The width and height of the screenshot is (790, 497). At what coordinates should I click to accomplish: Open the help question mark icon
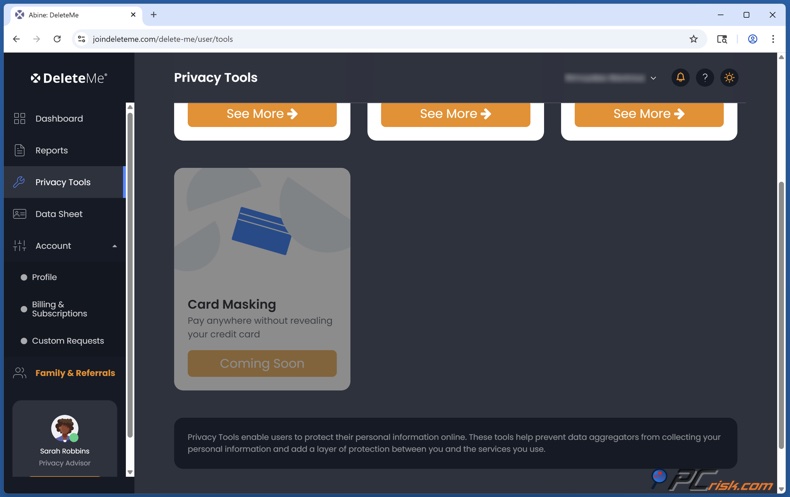pyautogui.click(x=705, y=78)
